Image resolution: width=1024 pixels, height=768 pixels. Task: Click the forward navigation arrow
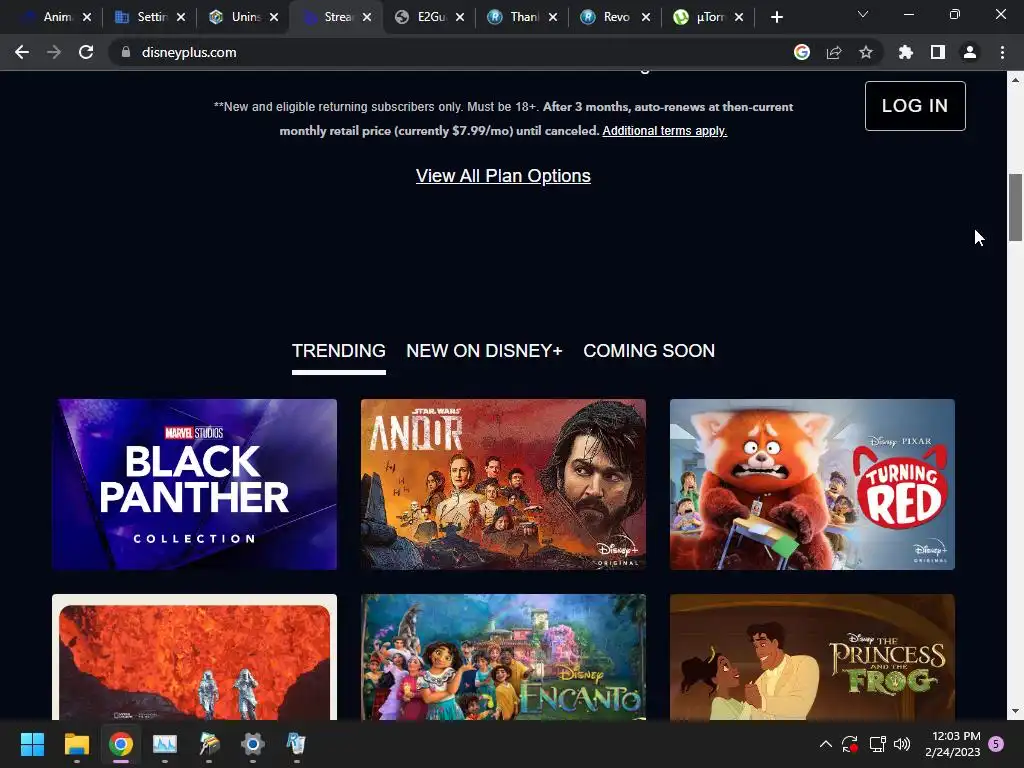54,52
